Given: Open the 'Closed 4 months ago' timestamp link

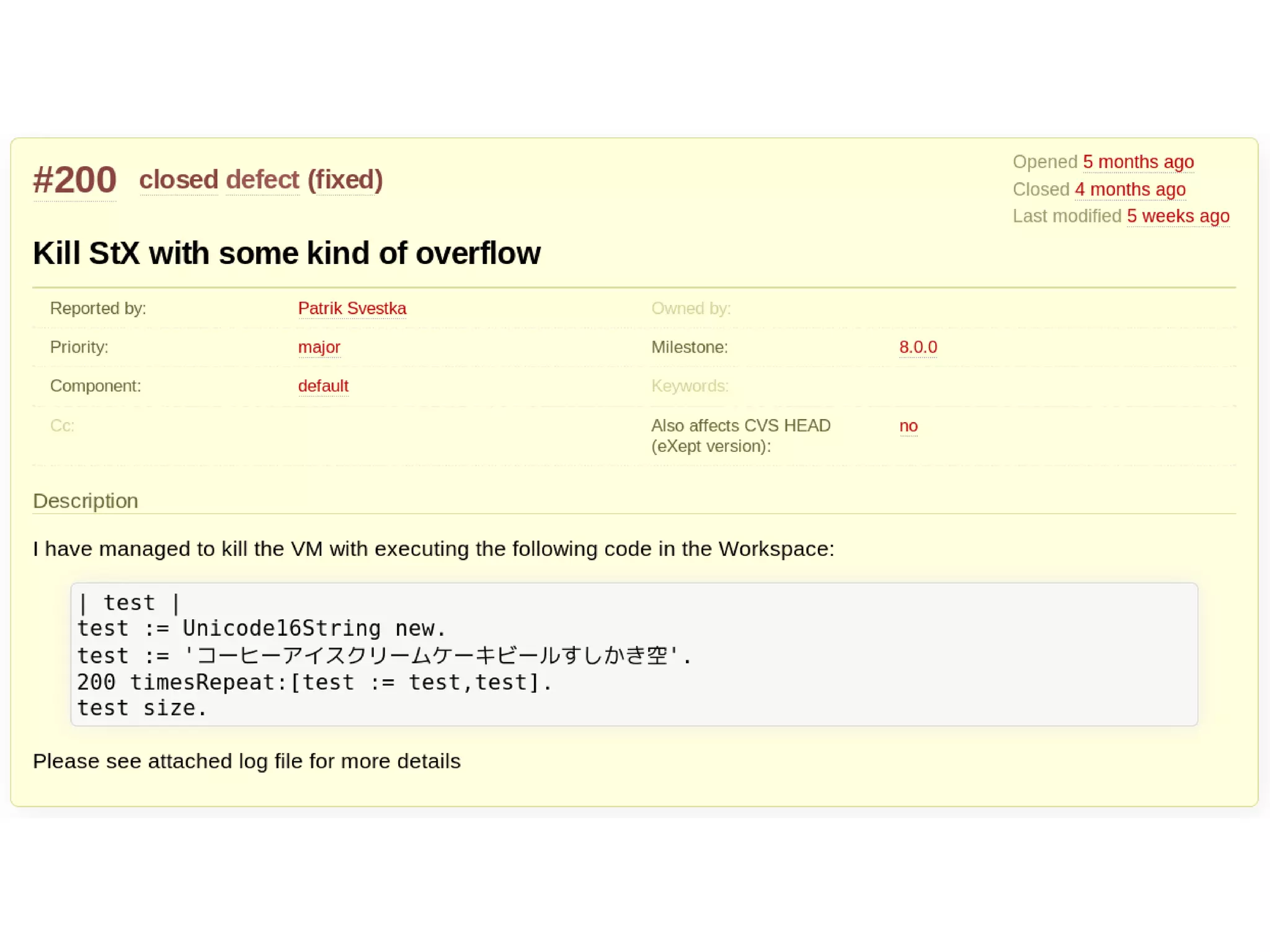Looking at the screenshot, I should pos(1130,189).
